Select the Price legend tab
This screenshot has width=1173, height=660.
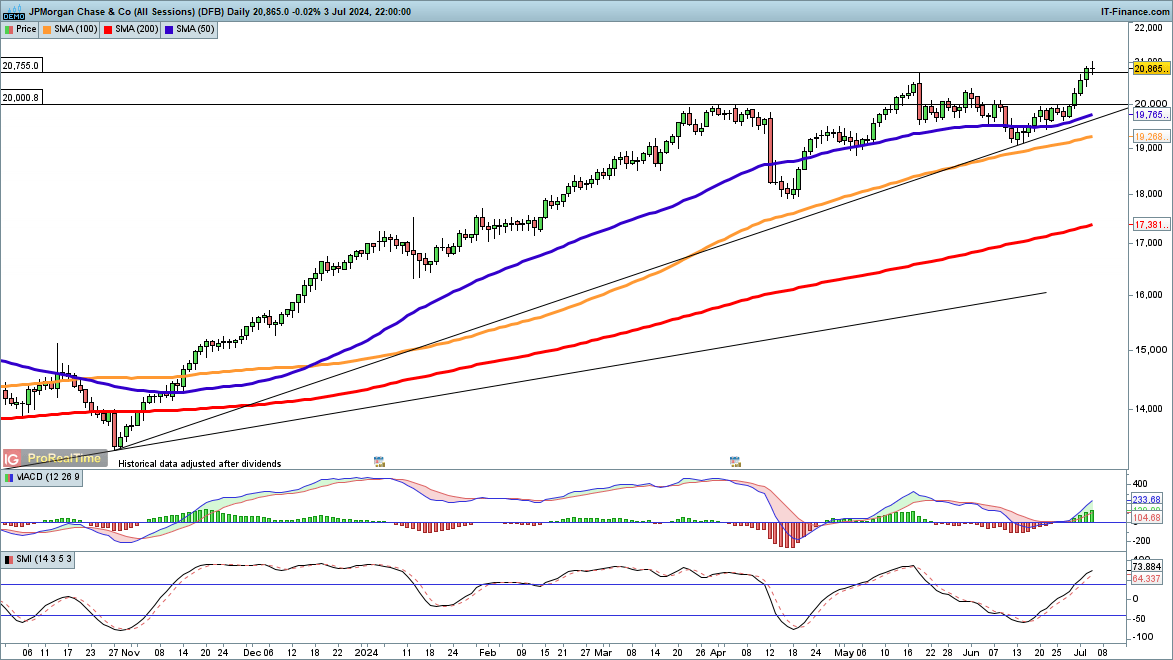(x=21, y=29)
